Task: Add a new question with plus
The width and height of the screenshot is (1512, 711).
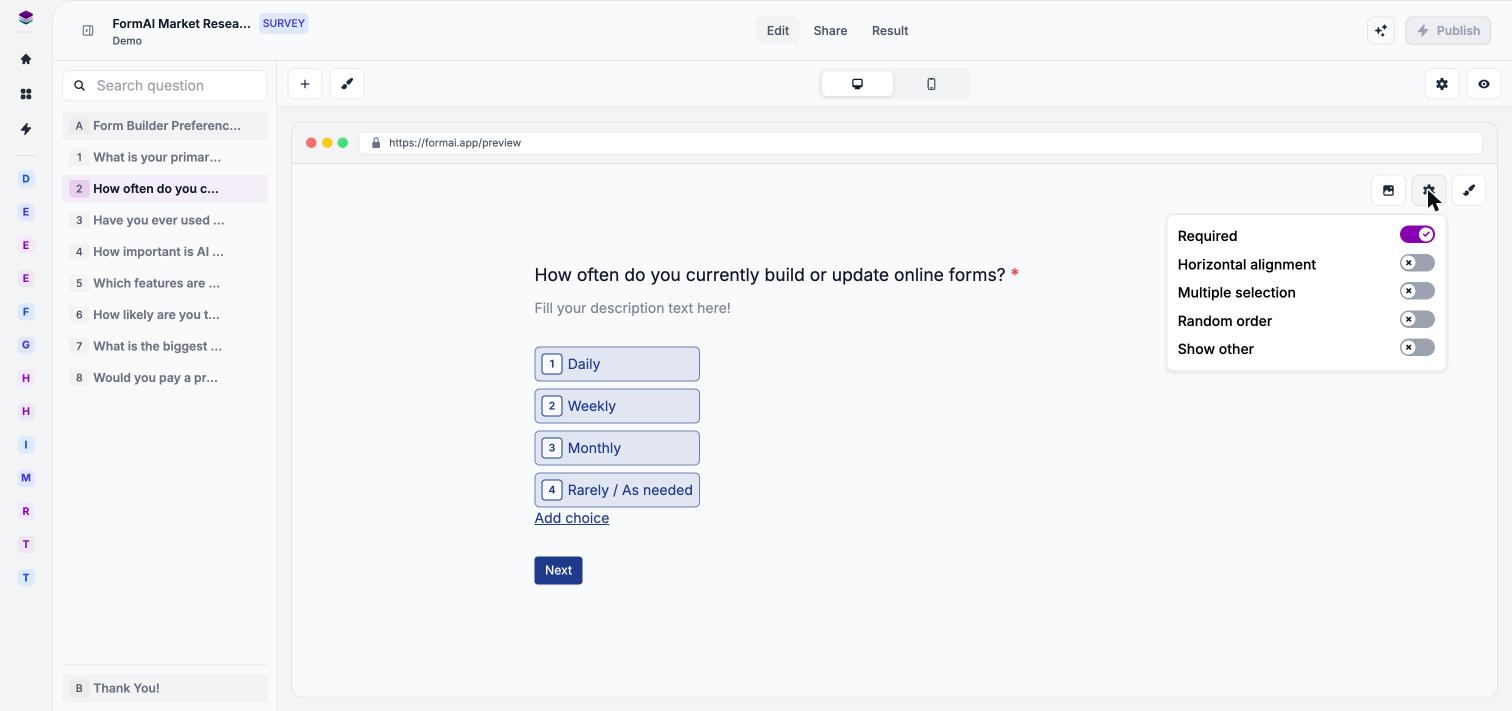Action: coord(305,84)
